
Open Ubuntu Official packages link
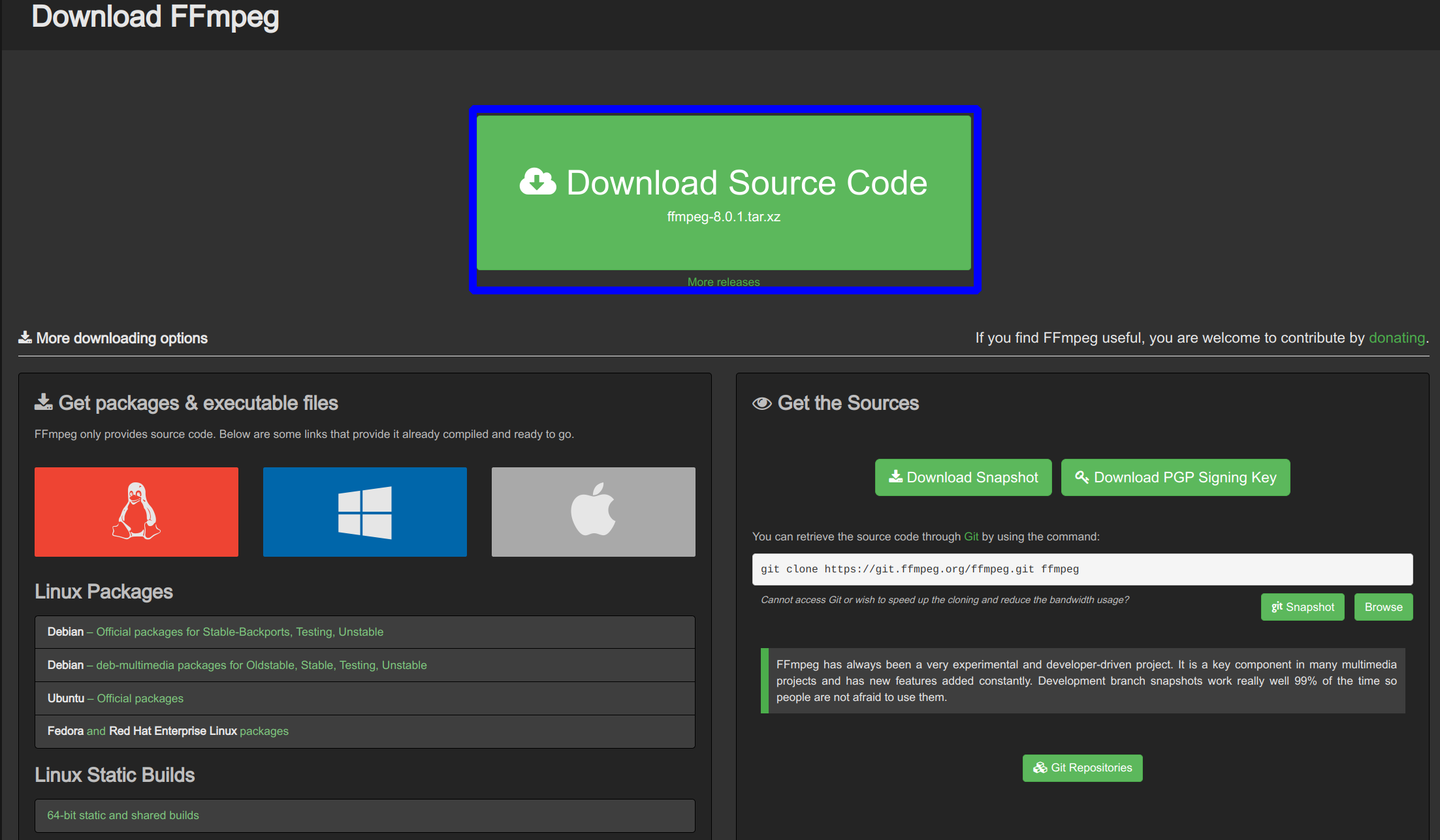[x=140, y=698]
